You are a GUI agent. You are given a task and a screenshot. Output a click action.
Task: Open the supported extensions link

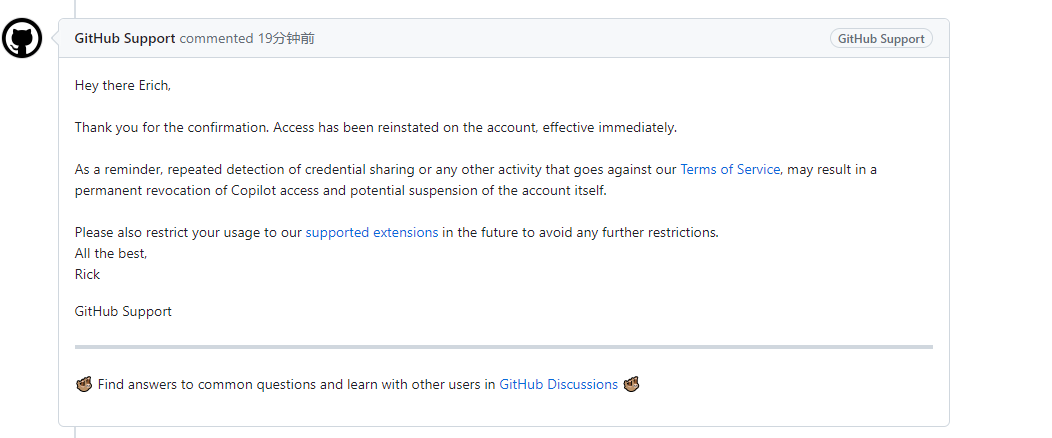[372, 232]
